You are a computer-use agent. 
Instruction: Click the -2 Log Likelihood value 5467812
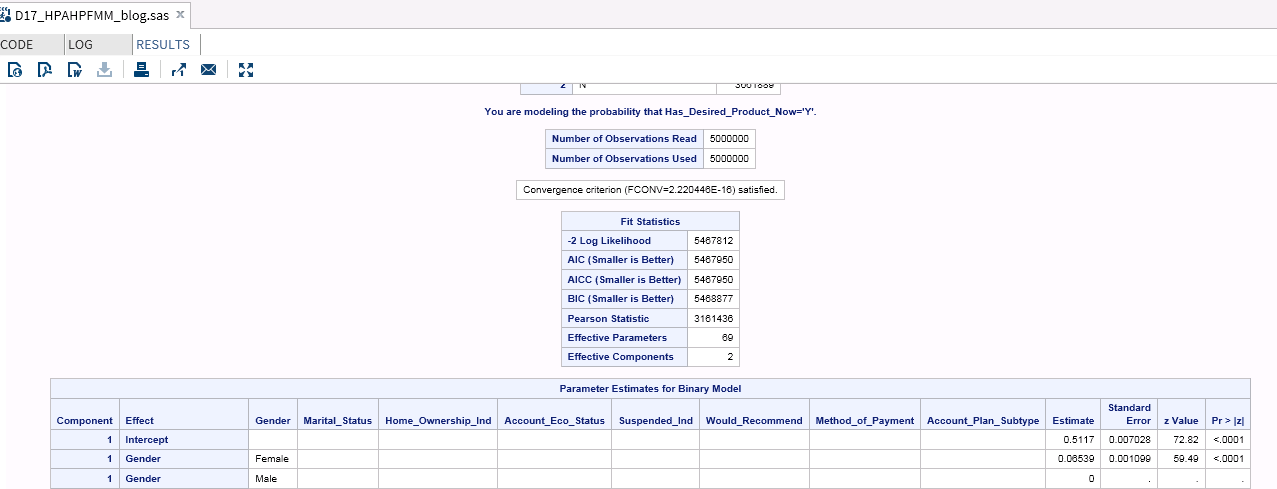(713, 241)
